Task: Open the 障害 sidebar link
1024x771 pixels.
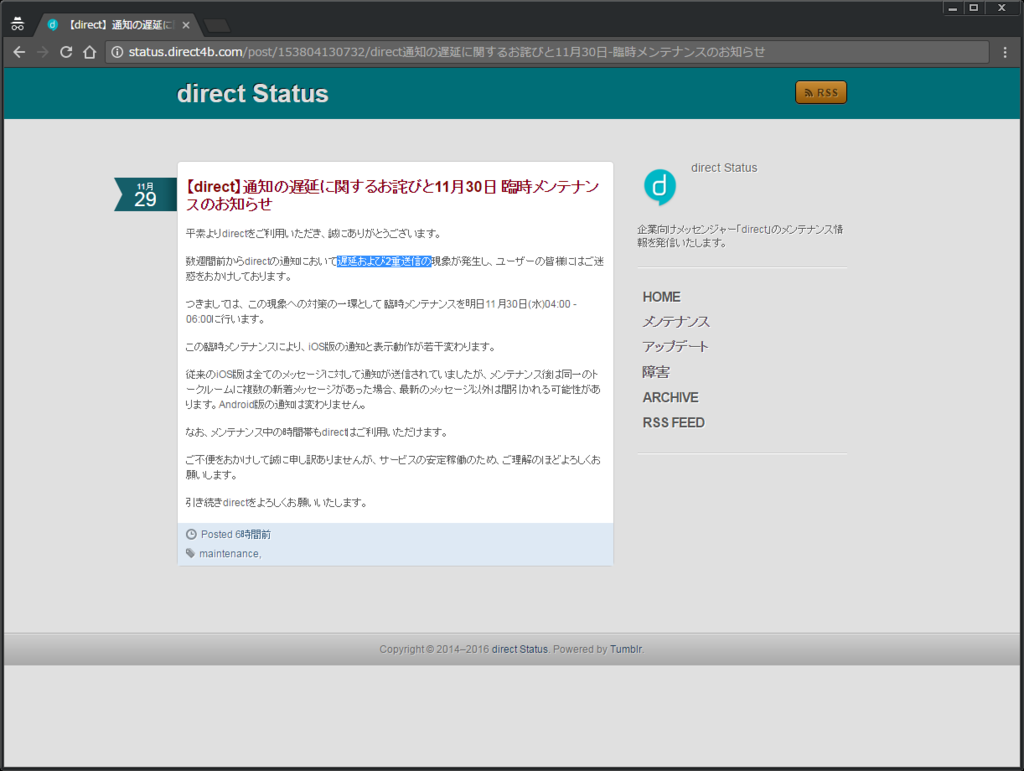Action: click(656, 372)
